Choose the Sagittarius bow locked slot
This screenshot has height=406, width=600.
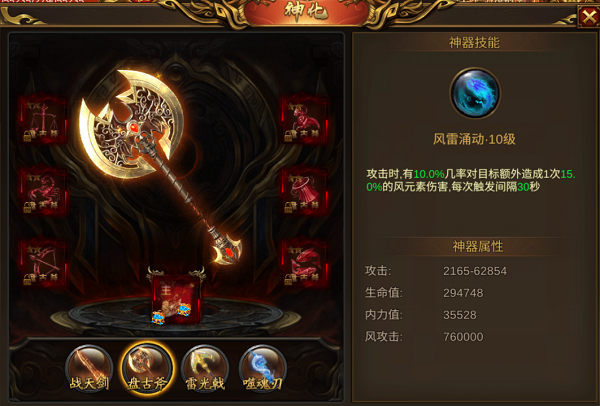pyautogui.click(x=43, y=264)
